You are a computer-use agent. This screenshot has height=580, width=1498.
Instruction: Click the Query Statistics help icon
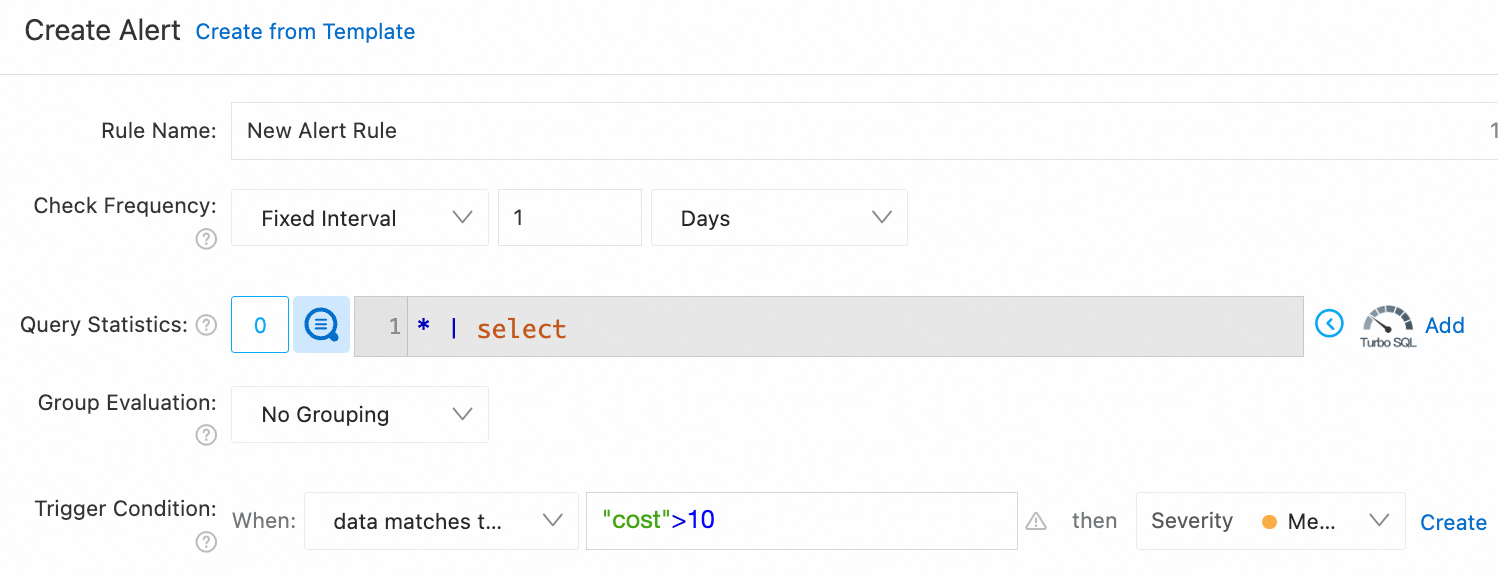(x=206, y=325)
